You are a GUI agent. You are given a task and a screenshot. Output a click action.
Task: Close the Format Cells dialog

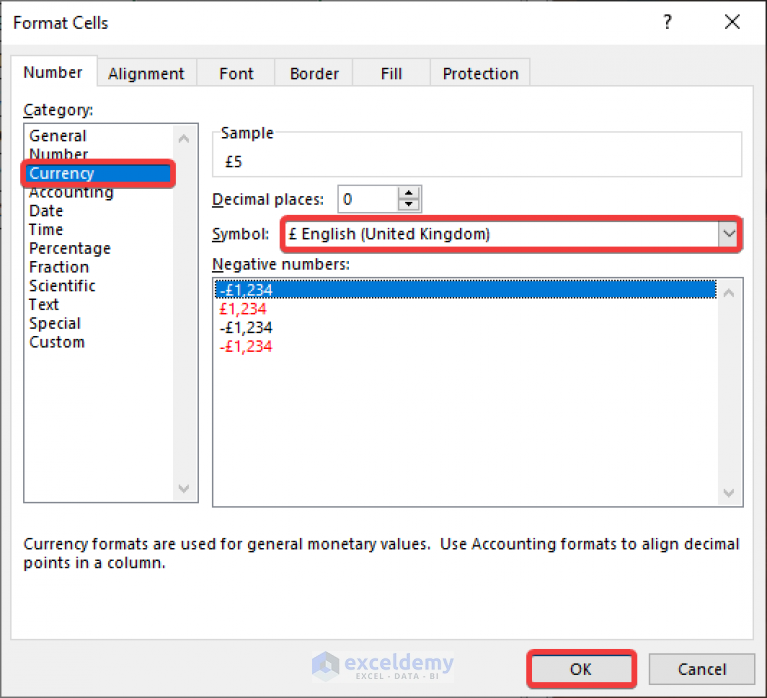coord(732,22)
